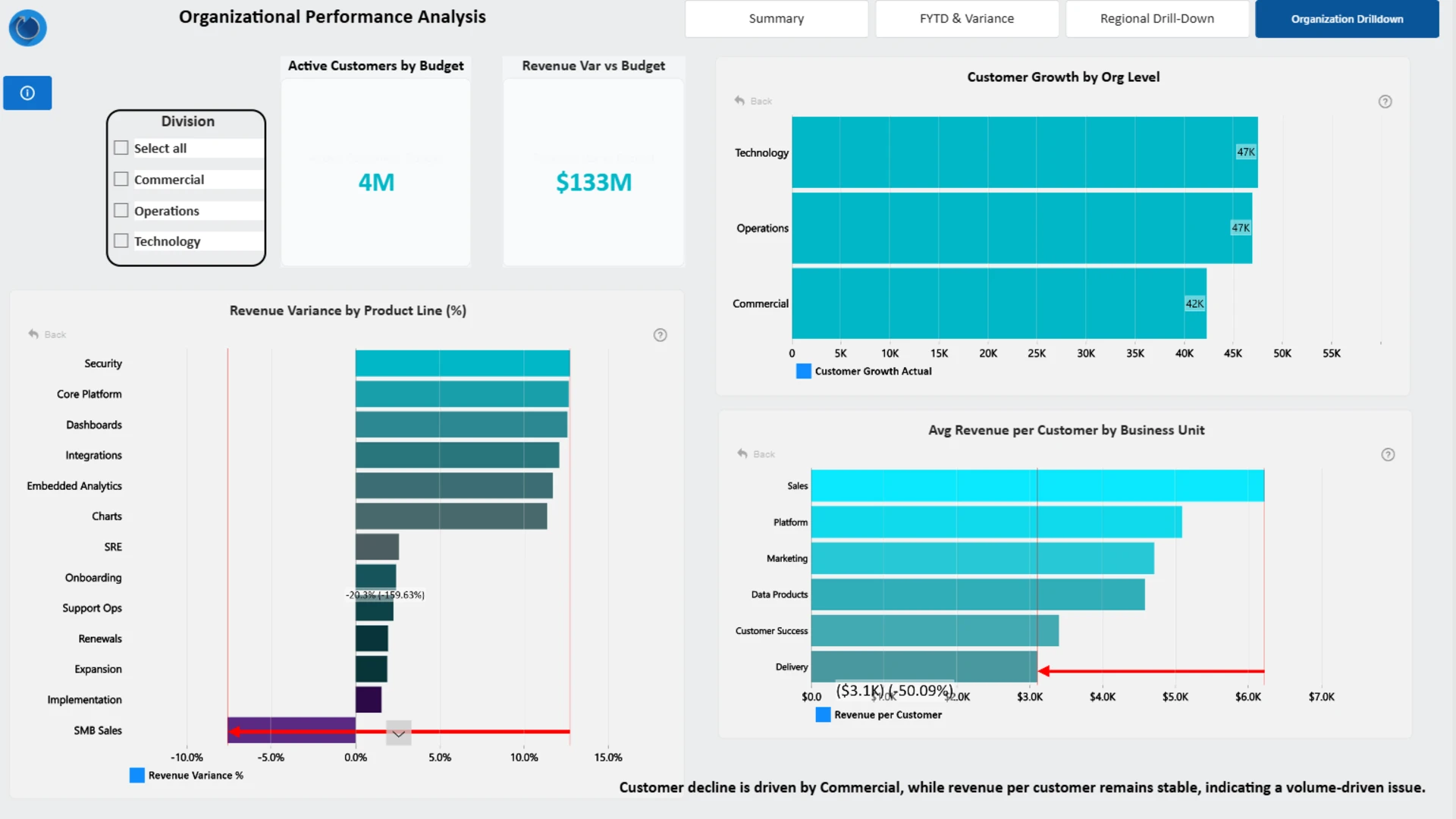Tick the Technology division checkbox
The image size is (1456, 819).
point(121,241)
